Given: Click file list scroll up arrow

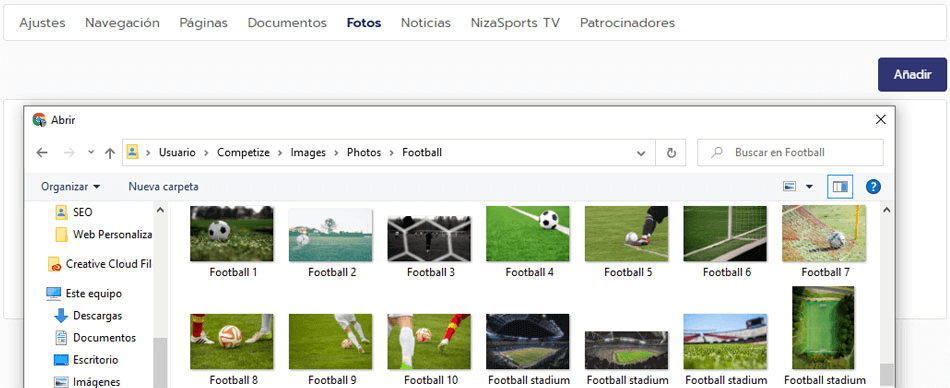Looking at the screenshot, I should [886, 210].
